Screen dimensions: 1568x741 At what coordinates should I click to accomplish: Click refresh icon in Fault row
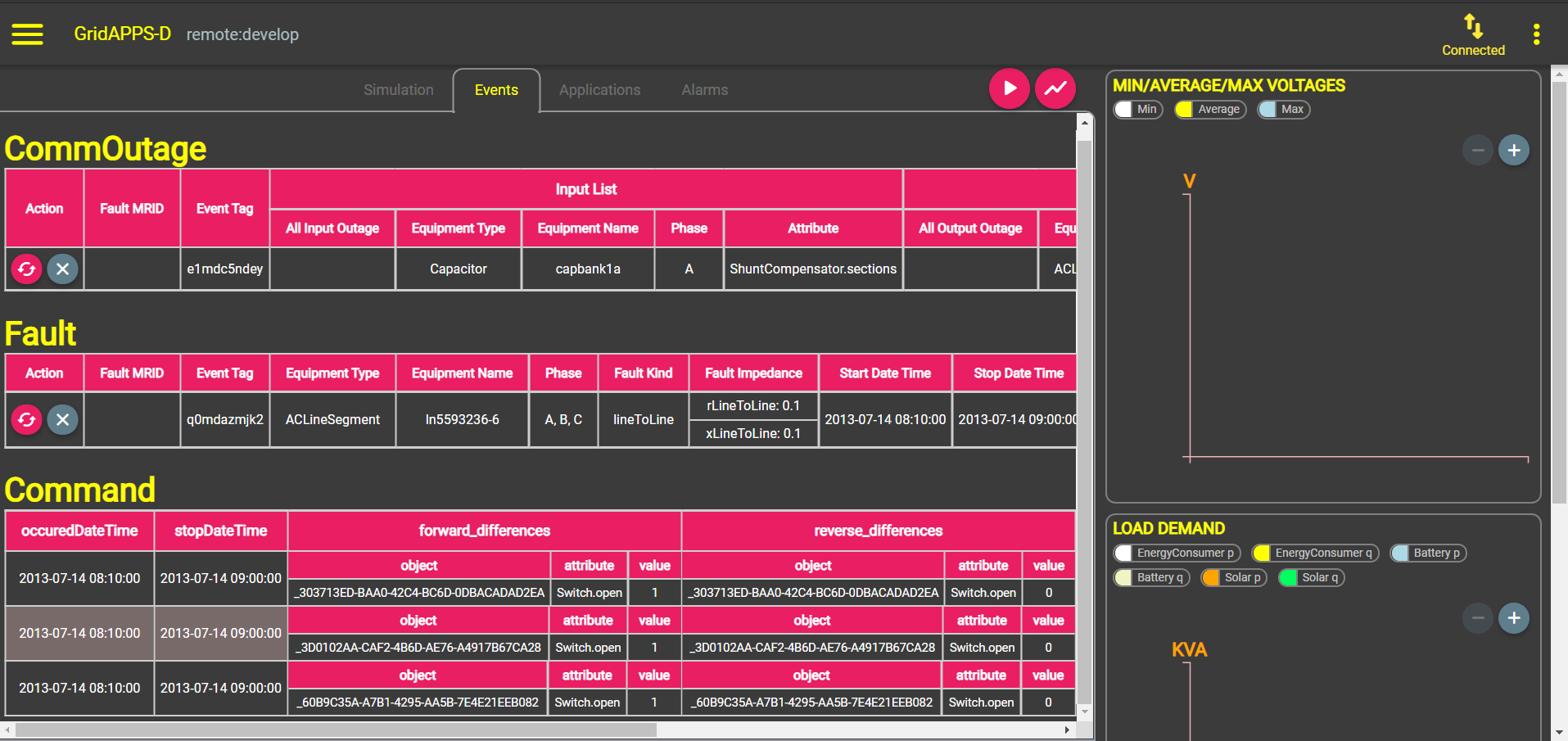[26, 419]
